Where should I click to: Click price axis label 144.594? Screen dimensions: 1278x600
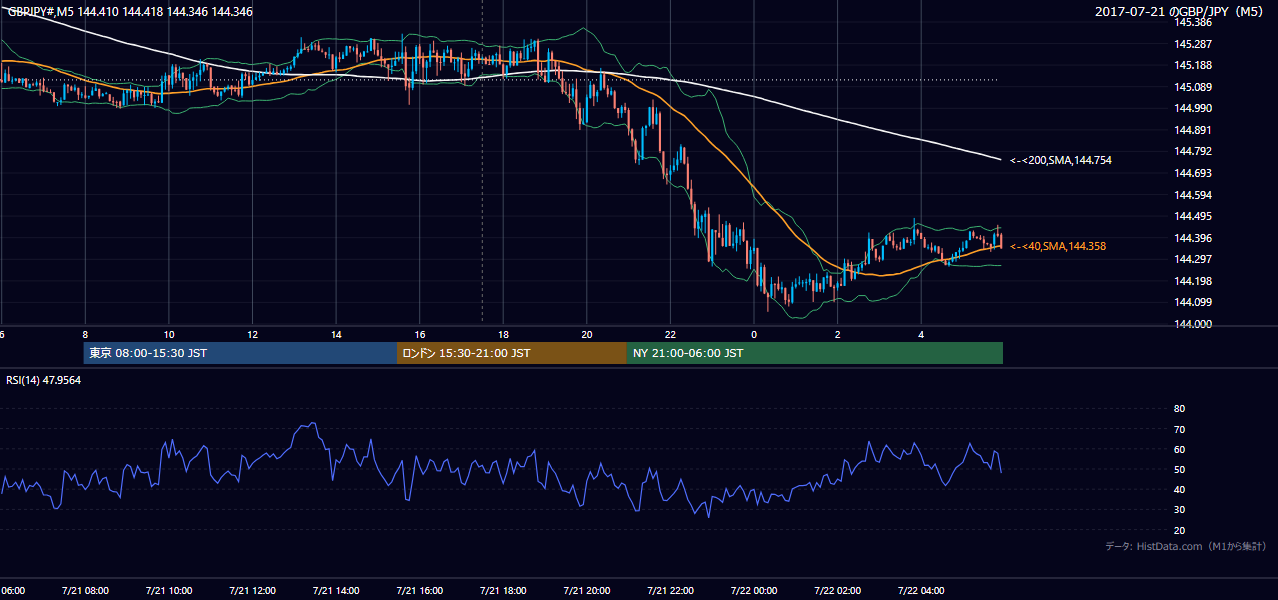point(1194,195)
